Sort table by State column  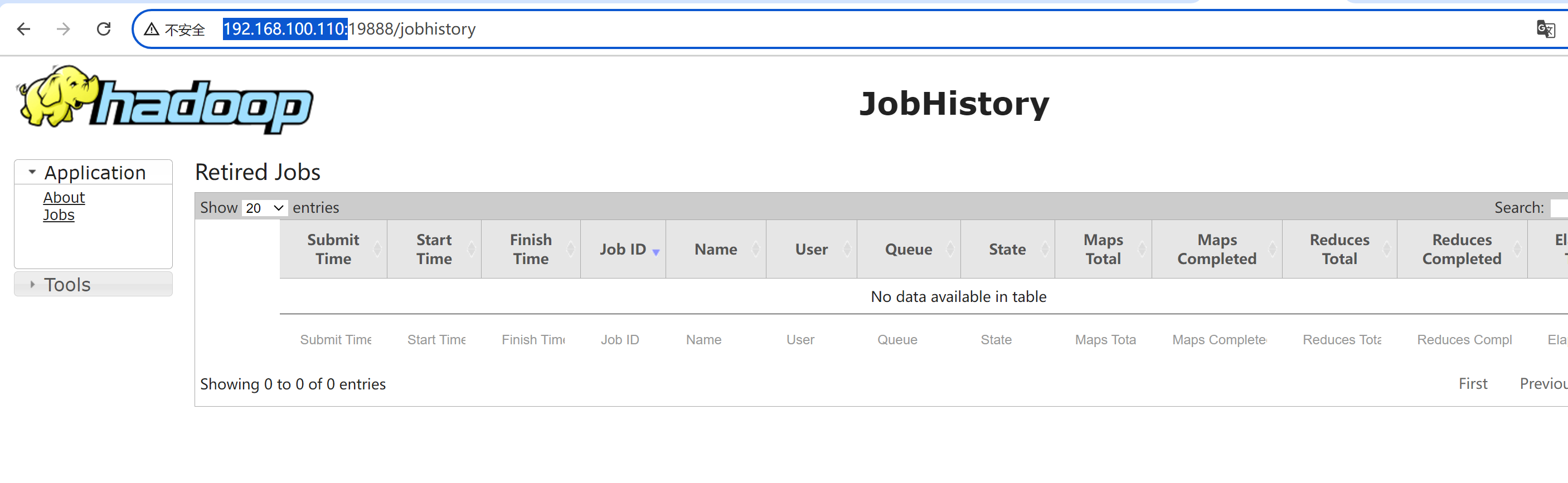(1007, 250)
